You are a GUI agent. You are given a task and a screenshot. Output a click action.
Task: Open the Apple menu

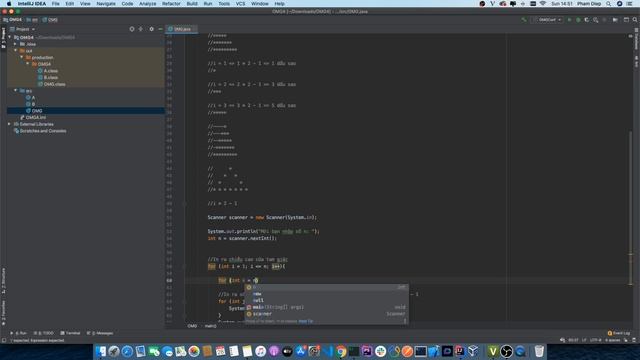(9, 4)
